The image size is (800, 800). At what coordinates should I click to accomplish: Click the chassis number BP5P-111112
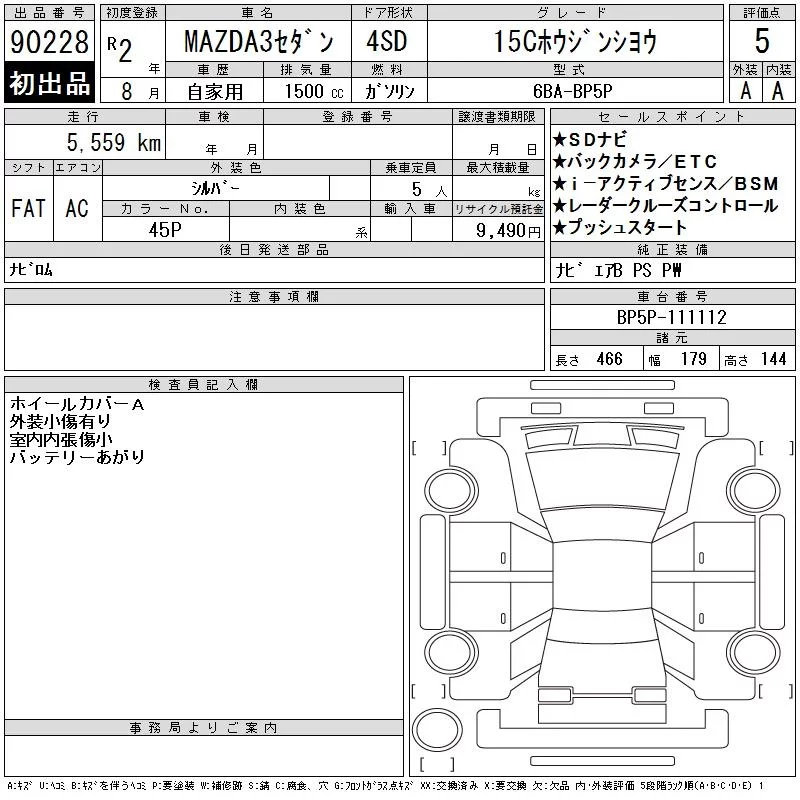point(671,317)
